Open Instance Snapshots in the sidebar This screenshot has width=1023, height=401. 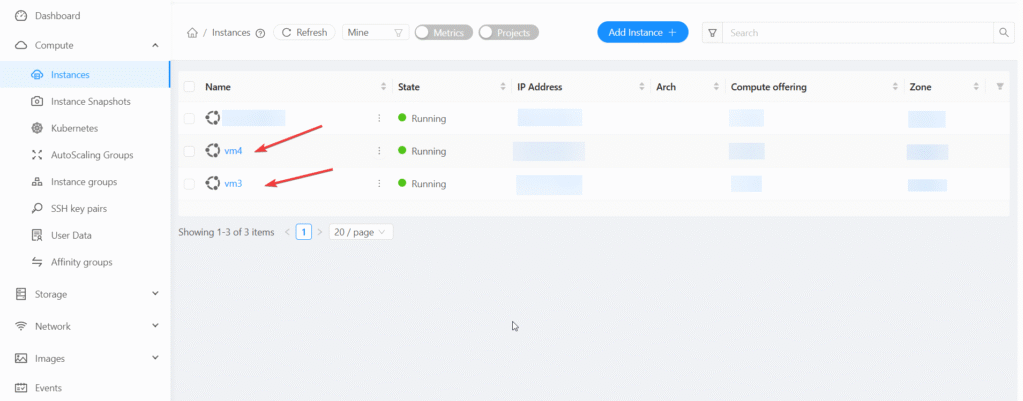[90, 101]
